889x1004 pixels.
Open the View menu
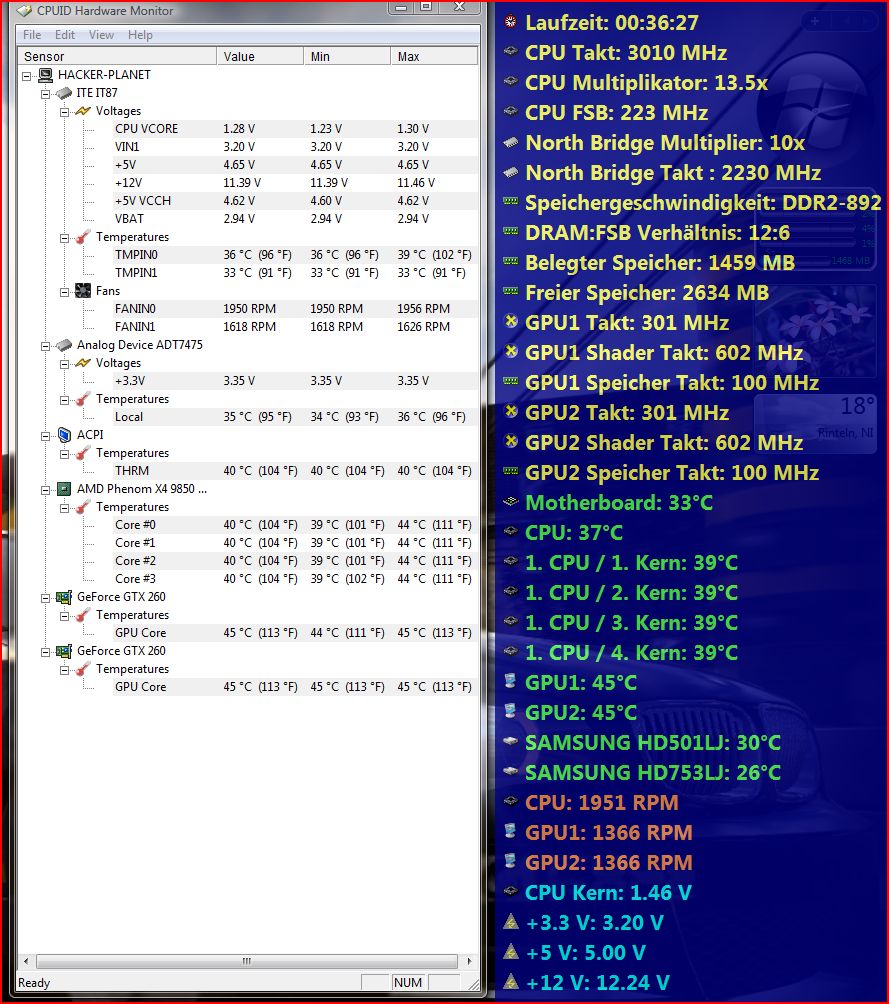click(x=101, y=35)
